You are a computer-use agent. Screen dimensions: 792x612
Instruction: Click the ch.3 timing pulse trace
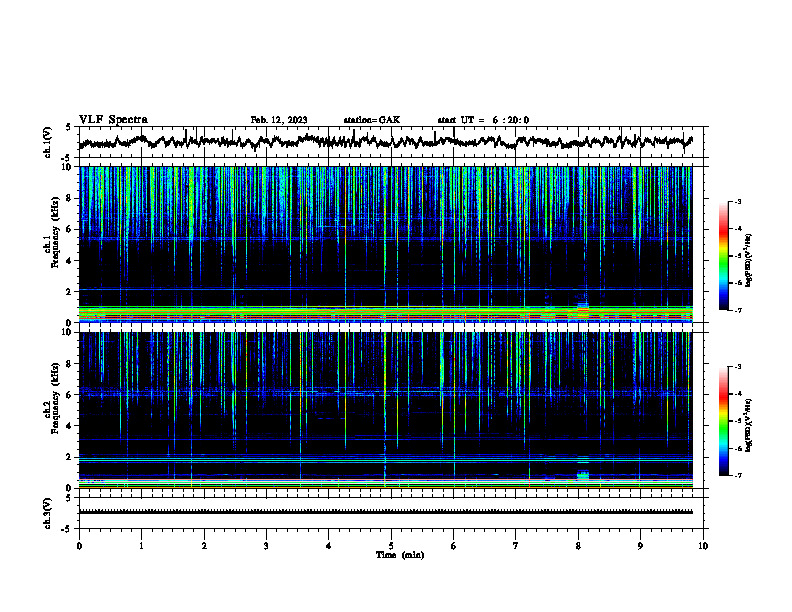click(x=386, y=512)
